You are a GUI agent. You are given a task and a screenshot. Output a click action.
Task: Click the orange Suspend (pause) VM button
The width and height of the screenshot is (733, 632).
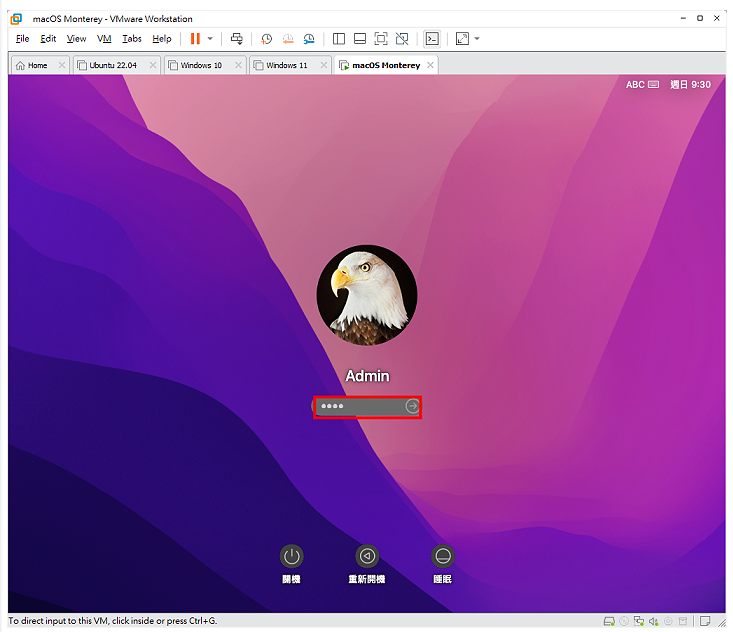pos(195,39)
